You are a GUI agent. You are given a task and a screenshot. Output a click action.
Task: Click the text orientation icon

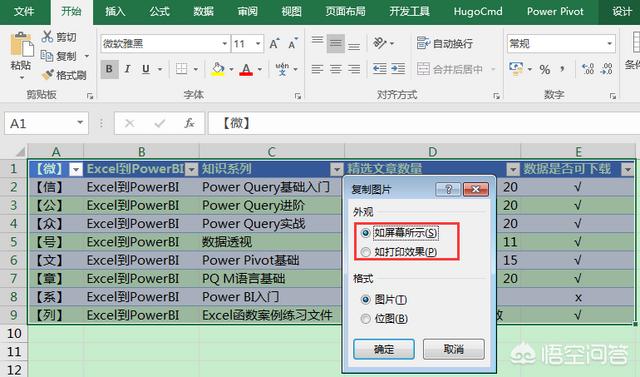(380, 43)
